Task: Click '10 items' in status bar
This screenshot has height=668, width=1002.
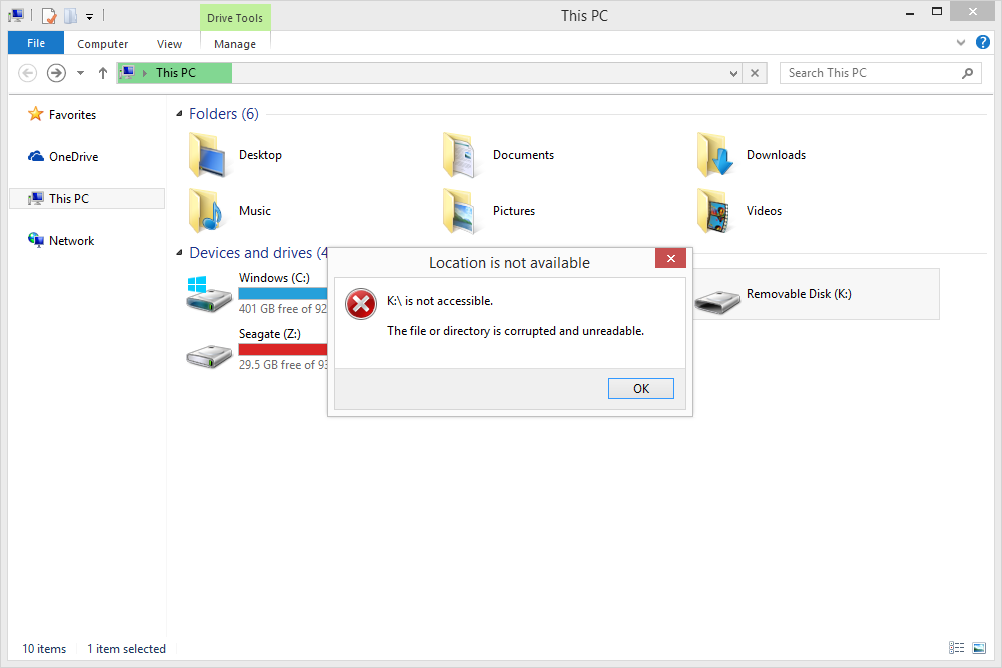Action: coord(44,648)
